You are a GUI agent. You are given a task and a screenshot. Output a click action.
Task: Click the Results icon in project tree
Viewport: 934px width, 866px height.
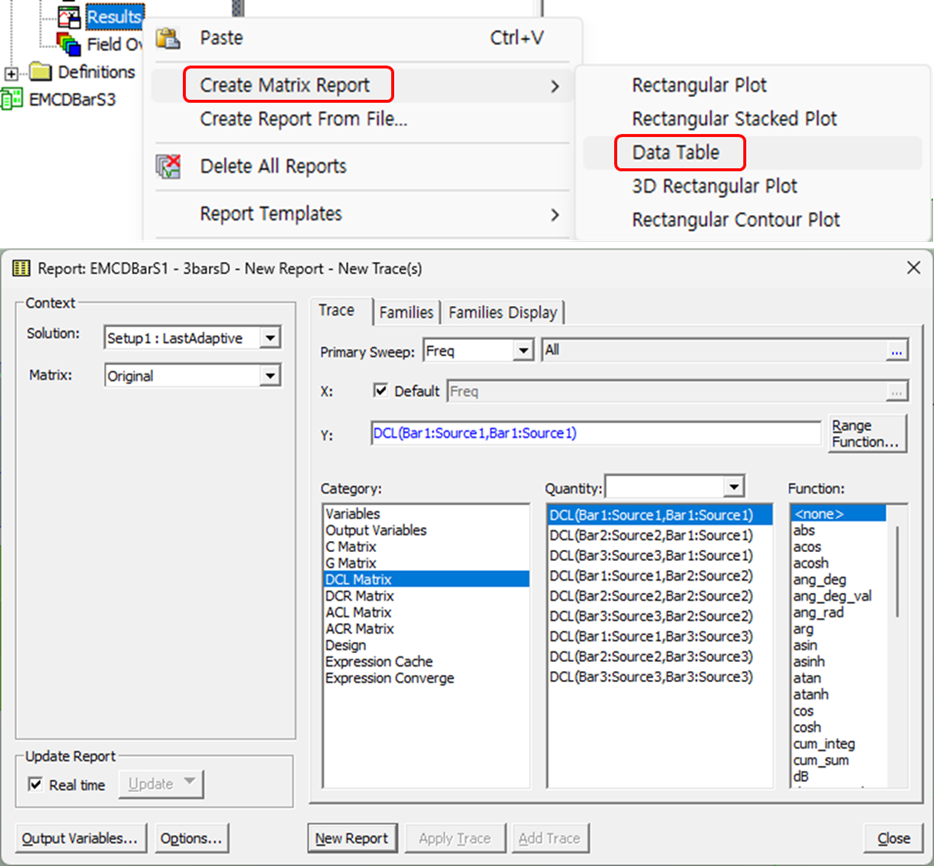click(69, 17)
